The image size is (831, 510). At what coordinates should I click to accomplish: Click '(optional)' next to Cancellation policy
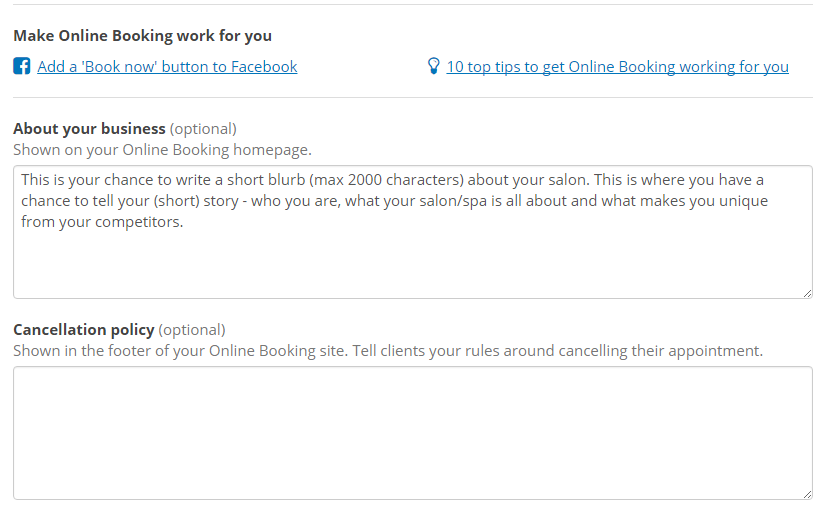pyautogui.click(x=192, y=330)
